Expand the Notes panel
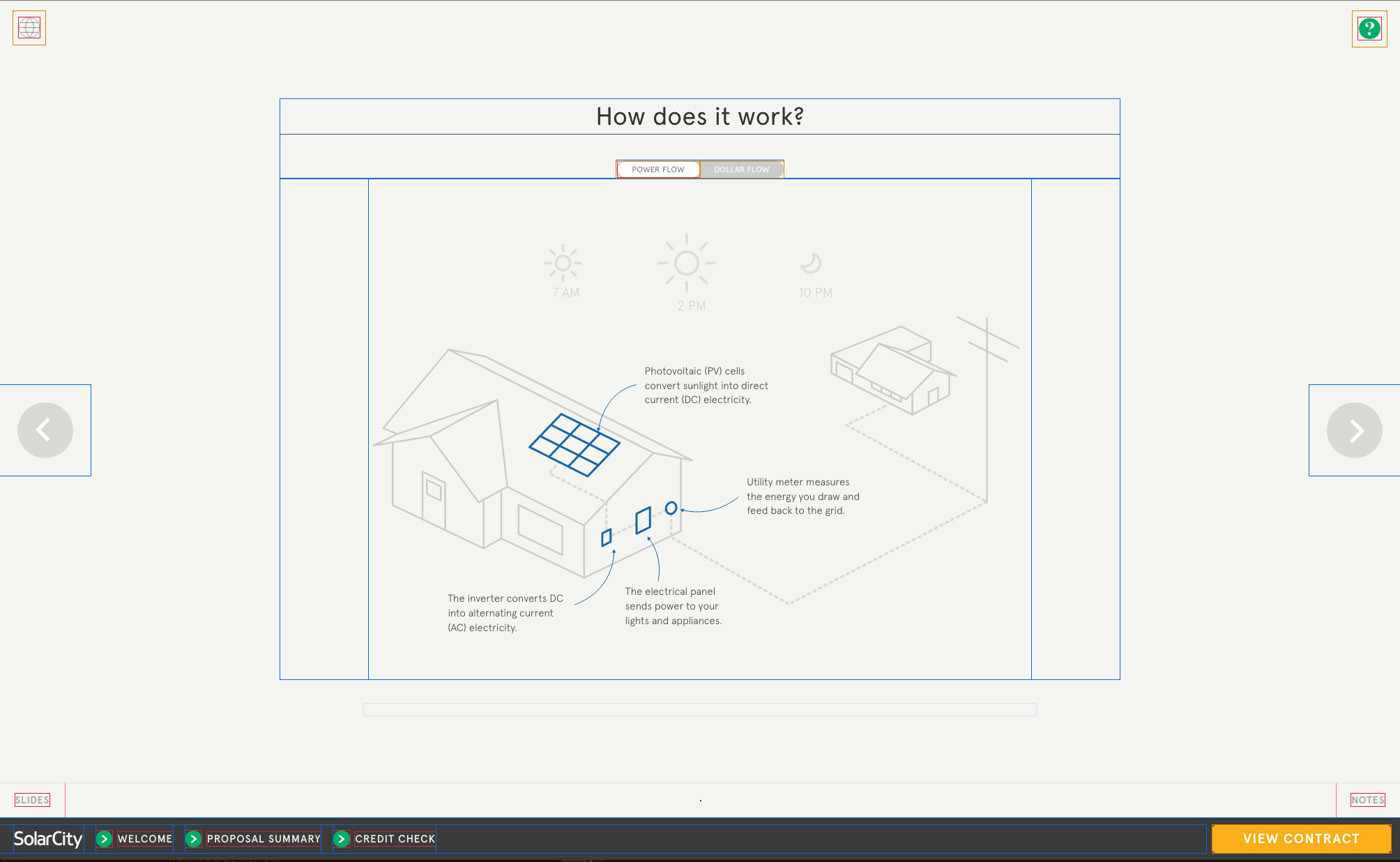Image resolution: width=1400 pixels, height=862 pixels. [1367, 800]
